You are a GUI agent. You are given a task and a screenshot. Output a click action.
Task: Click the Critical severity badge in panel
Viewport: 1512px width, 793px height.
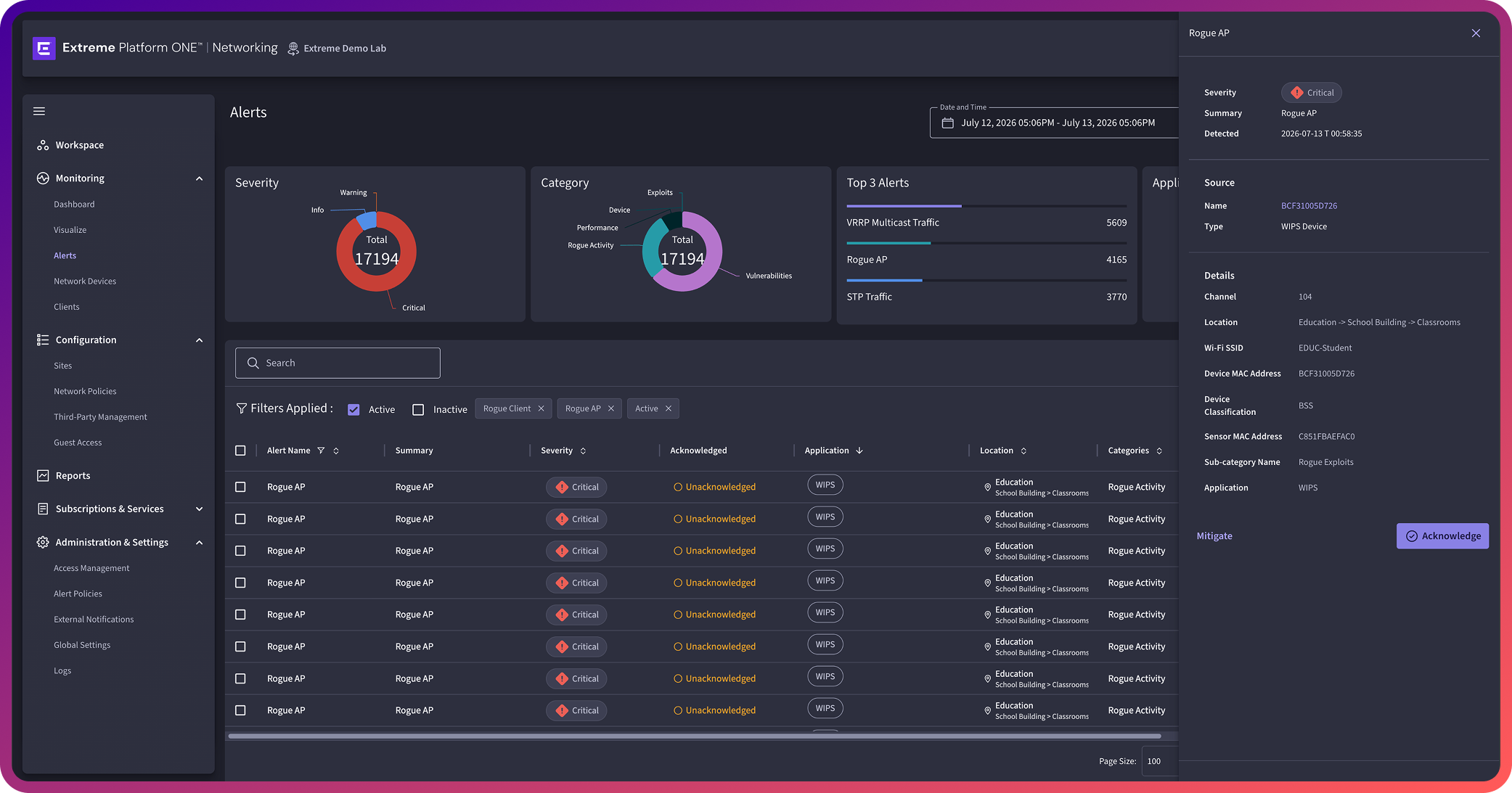[x=1312, y=93]
